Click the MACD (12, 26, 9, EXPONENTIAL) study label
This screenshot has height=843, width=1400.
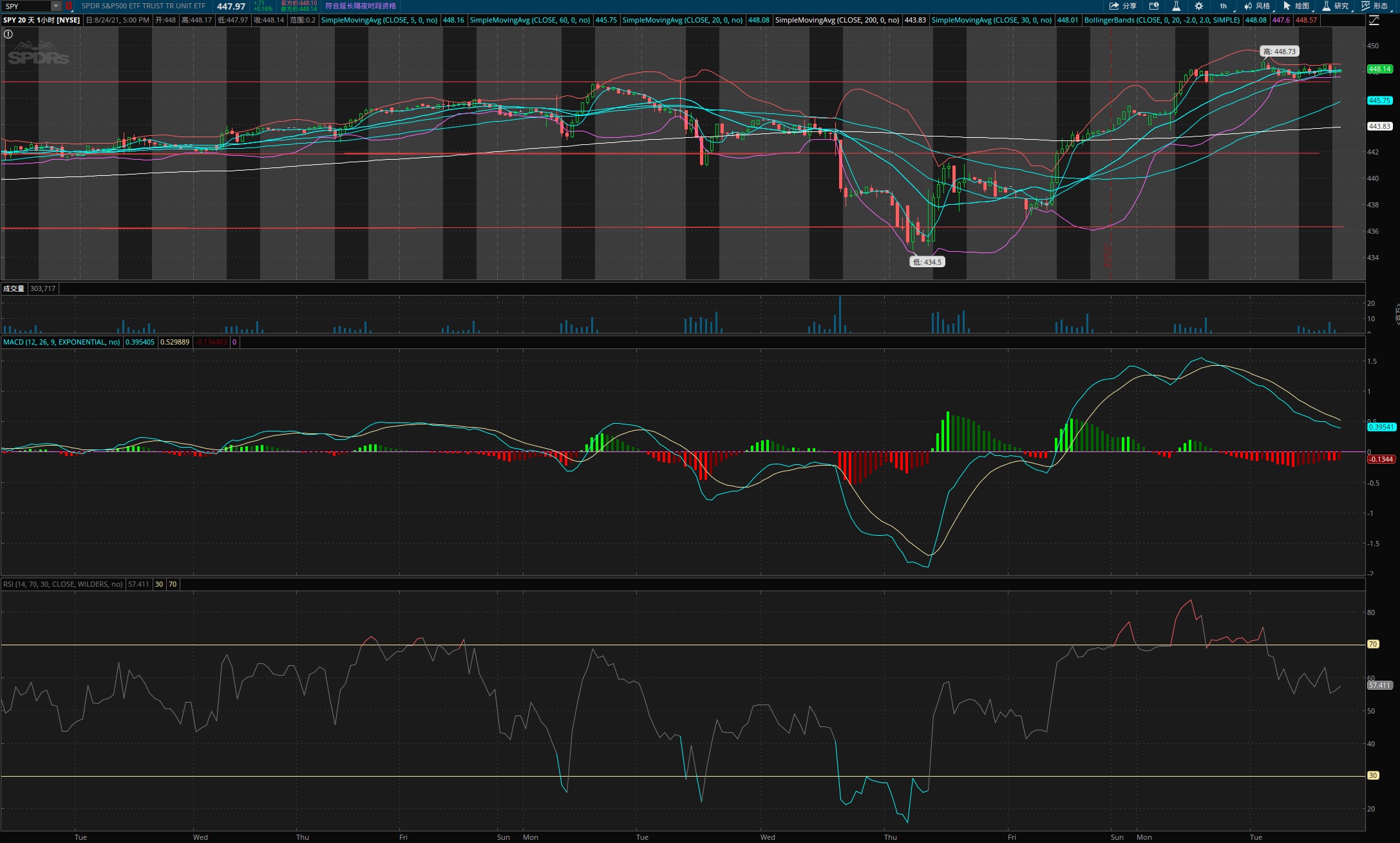pyautogui.click(x=61, y=342)
